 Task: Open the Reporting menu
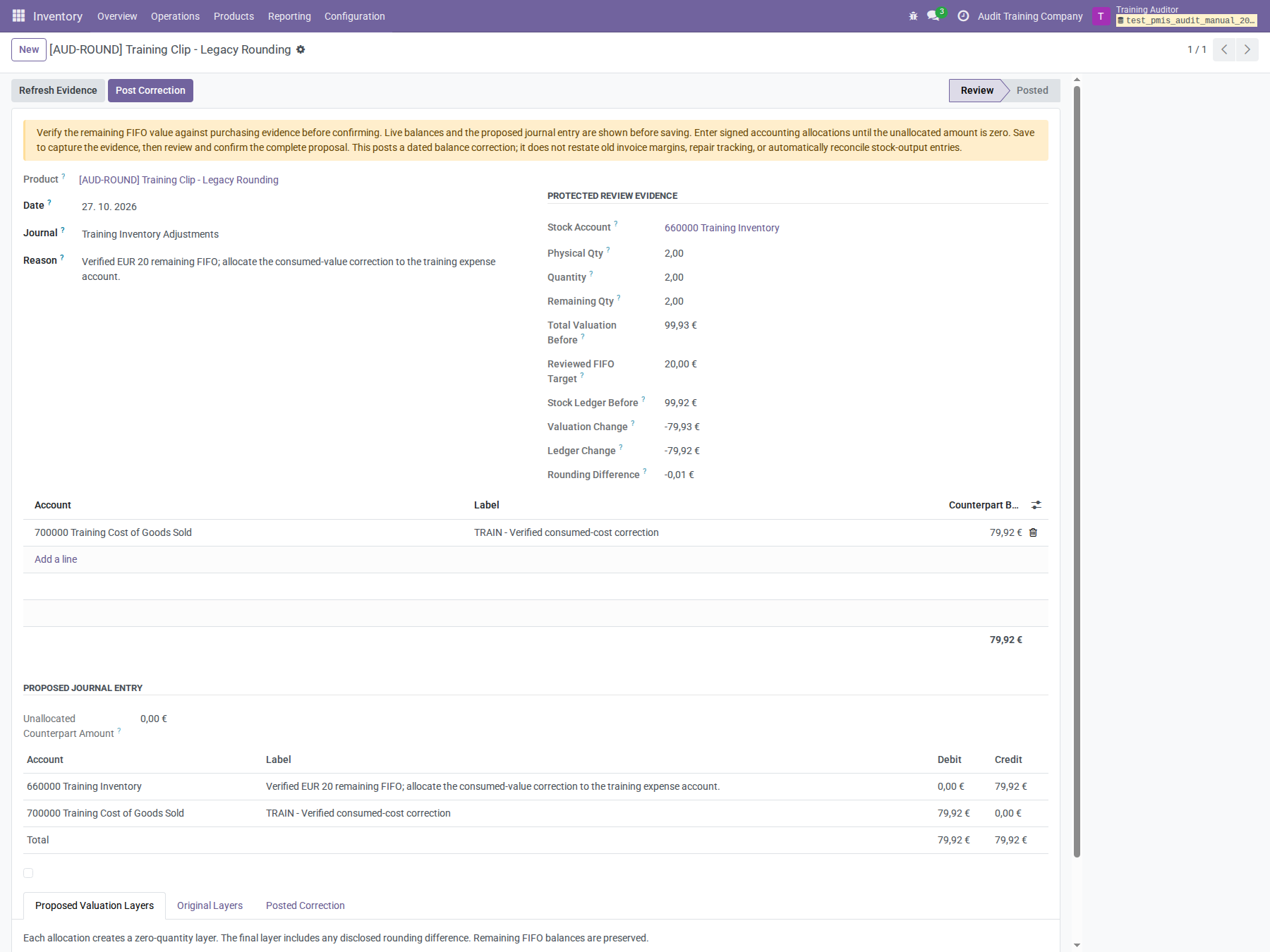(289, 16)
